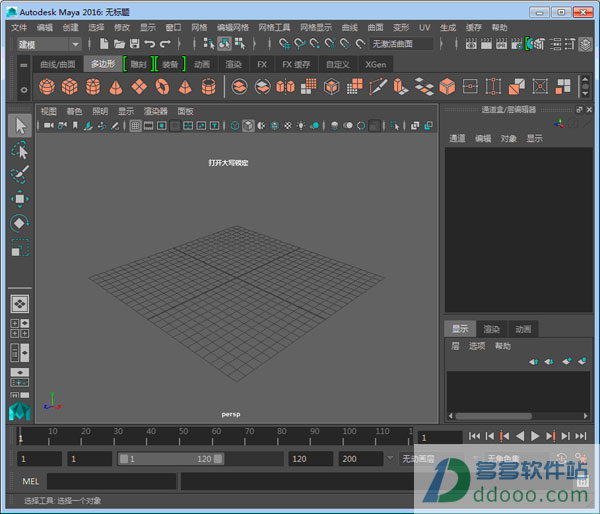Select the Lasso select tool
This screenshot has width=600, height=514.
(20, 150)
